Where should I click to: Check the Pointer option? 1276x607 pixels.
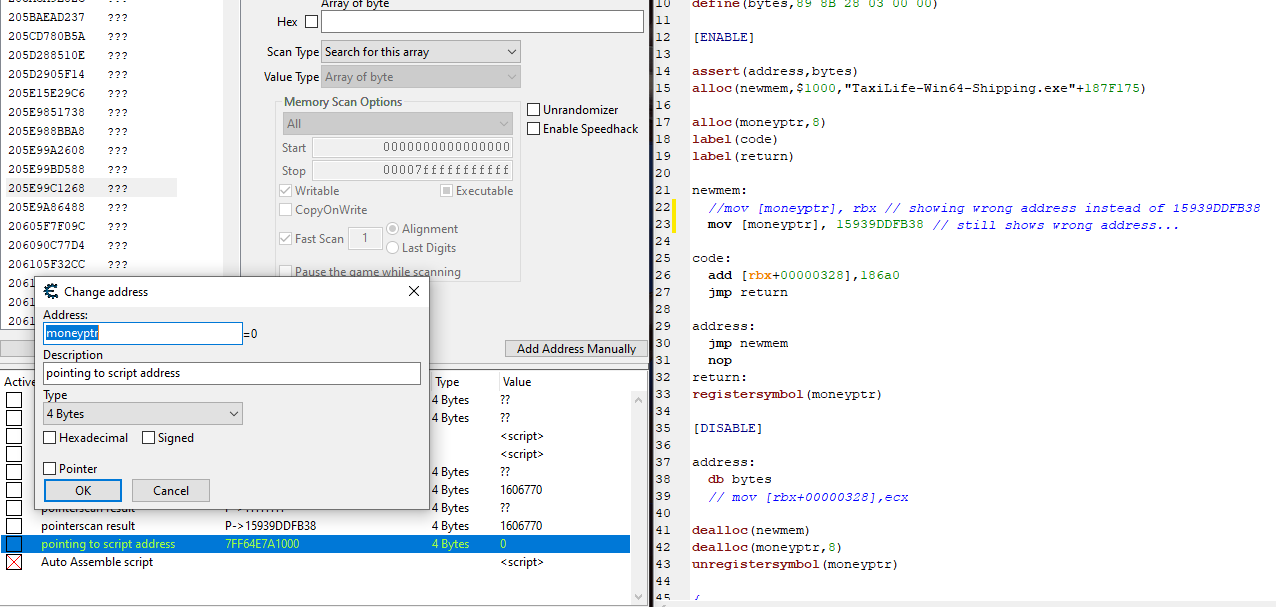point(50,469)
